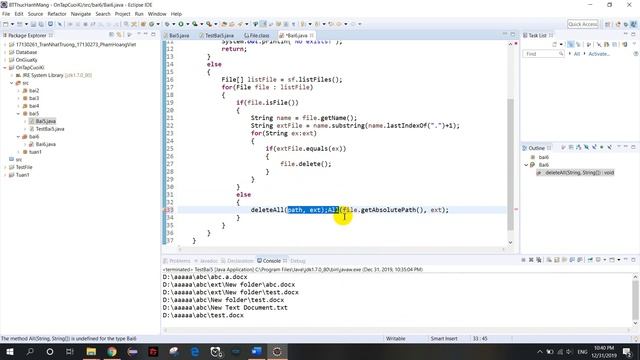Select the Database project
Image resolution: width=640 pixels, height=360 pixels.
[x=26, y=52]
